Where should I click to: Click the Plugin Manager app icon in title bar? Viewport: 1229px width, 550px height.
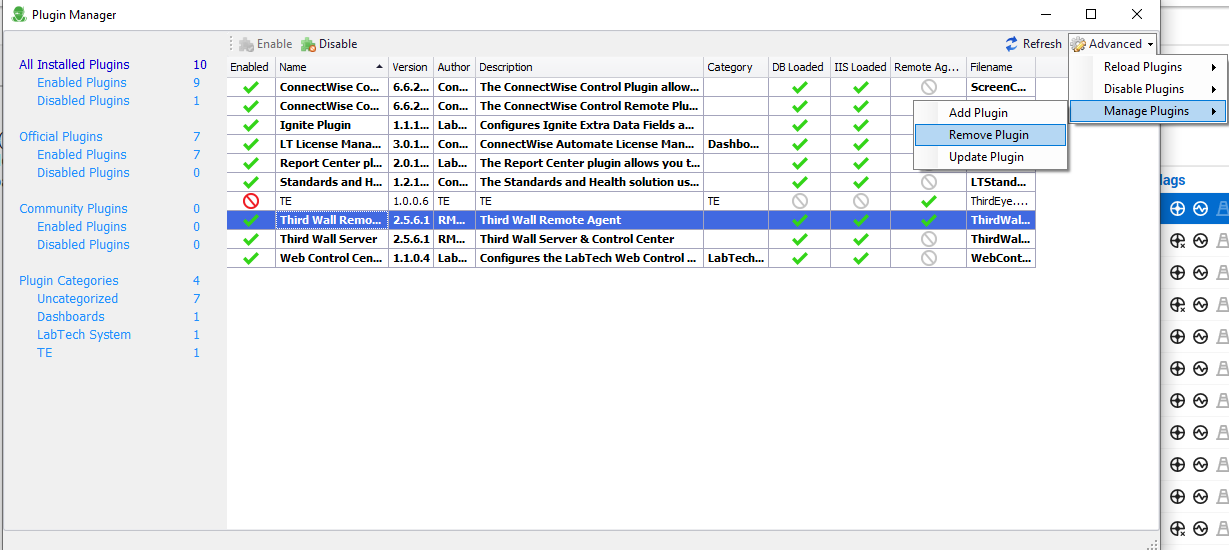tap(18, 15)
